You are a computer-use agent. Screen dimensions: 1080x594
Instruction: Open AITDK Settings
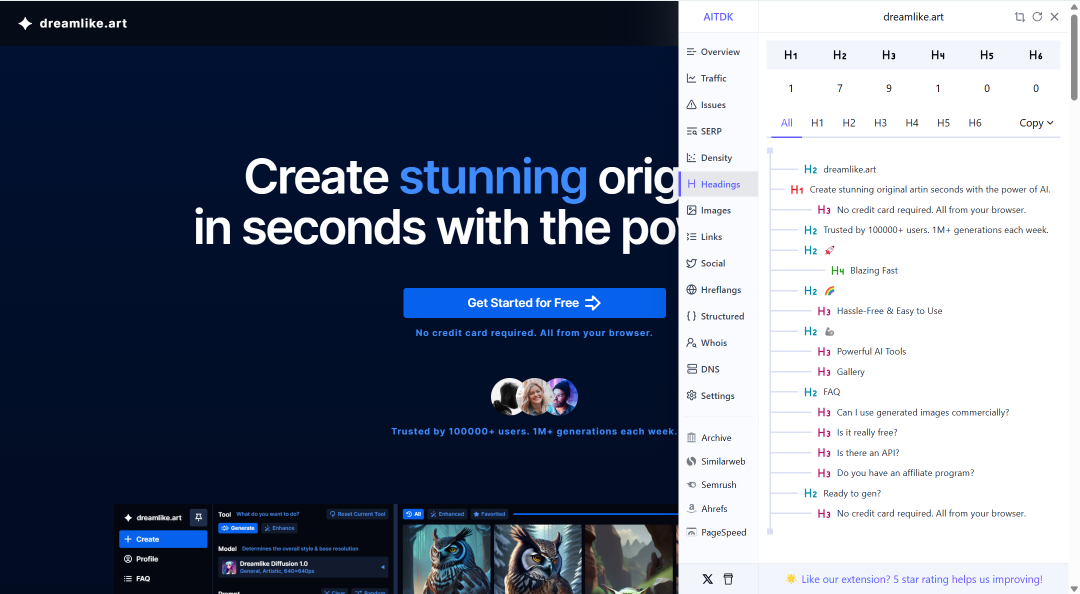pyautogui.click(x=711, y=396)
